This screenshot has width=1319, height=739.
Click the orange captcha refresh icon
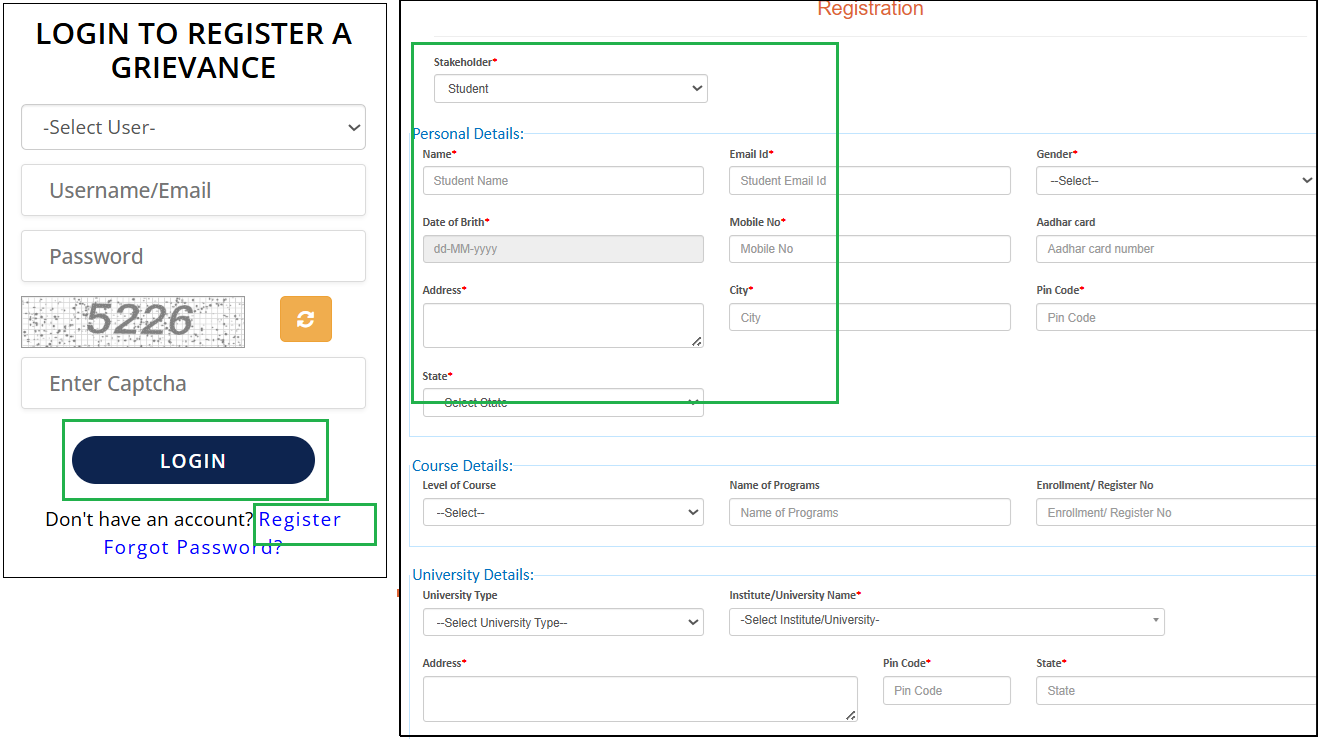coord(305,319)
